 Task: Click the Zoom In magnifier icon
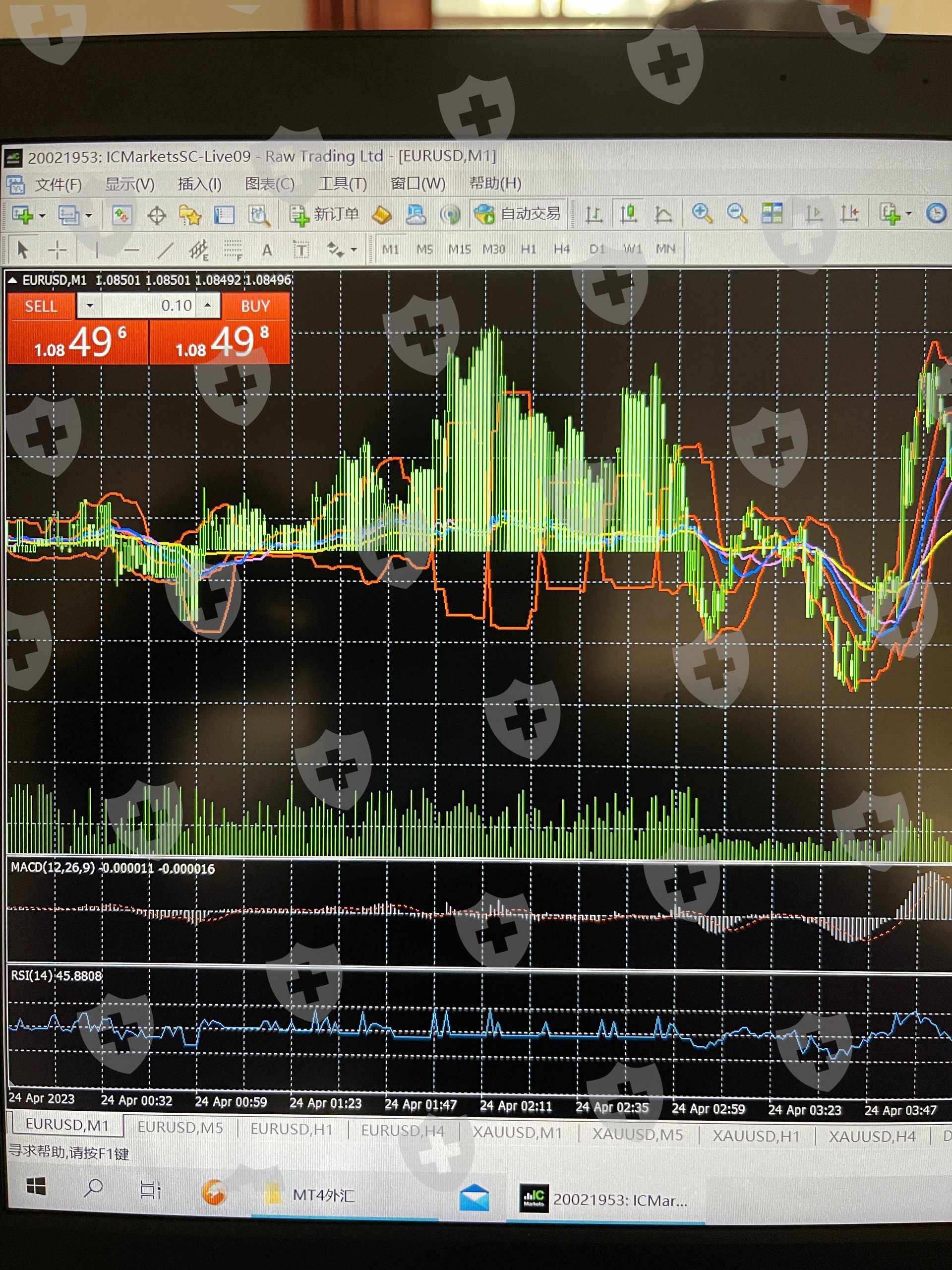pyautogui.click(x=702, y=214)
